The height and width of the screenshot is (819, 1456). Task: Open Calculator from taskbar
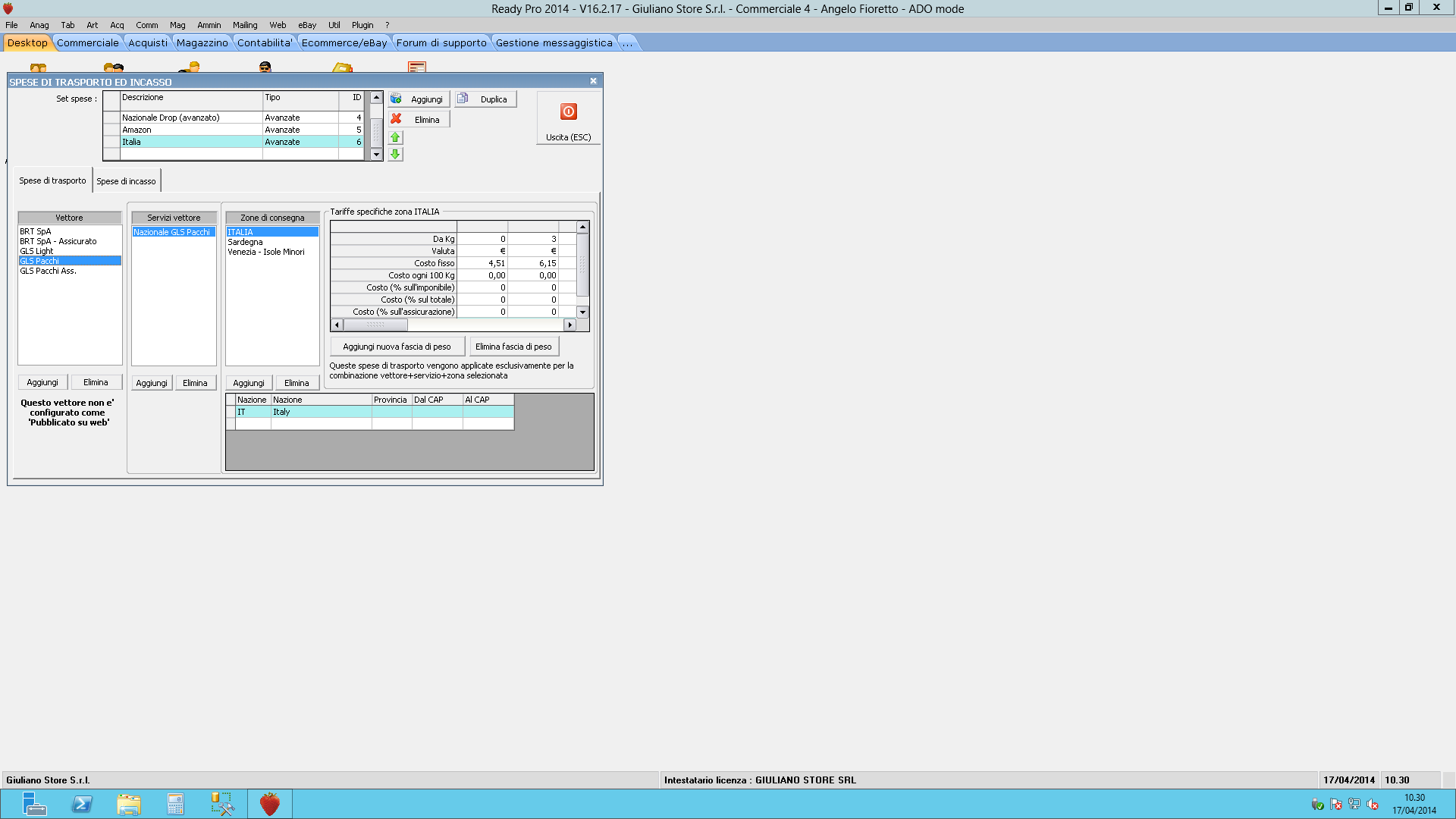pyautogui.click(x=175, y=804)
